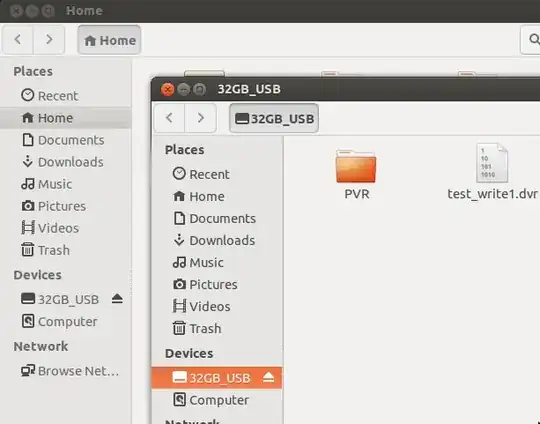Open Pictures in 32GB_USB window sidebar

217,285
